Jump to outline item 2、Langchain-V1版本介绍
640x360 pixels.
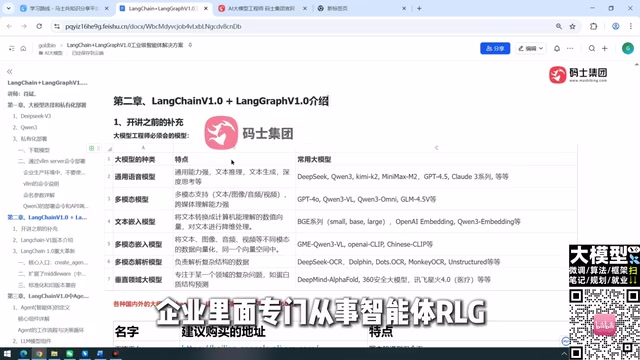coord(43,240)
